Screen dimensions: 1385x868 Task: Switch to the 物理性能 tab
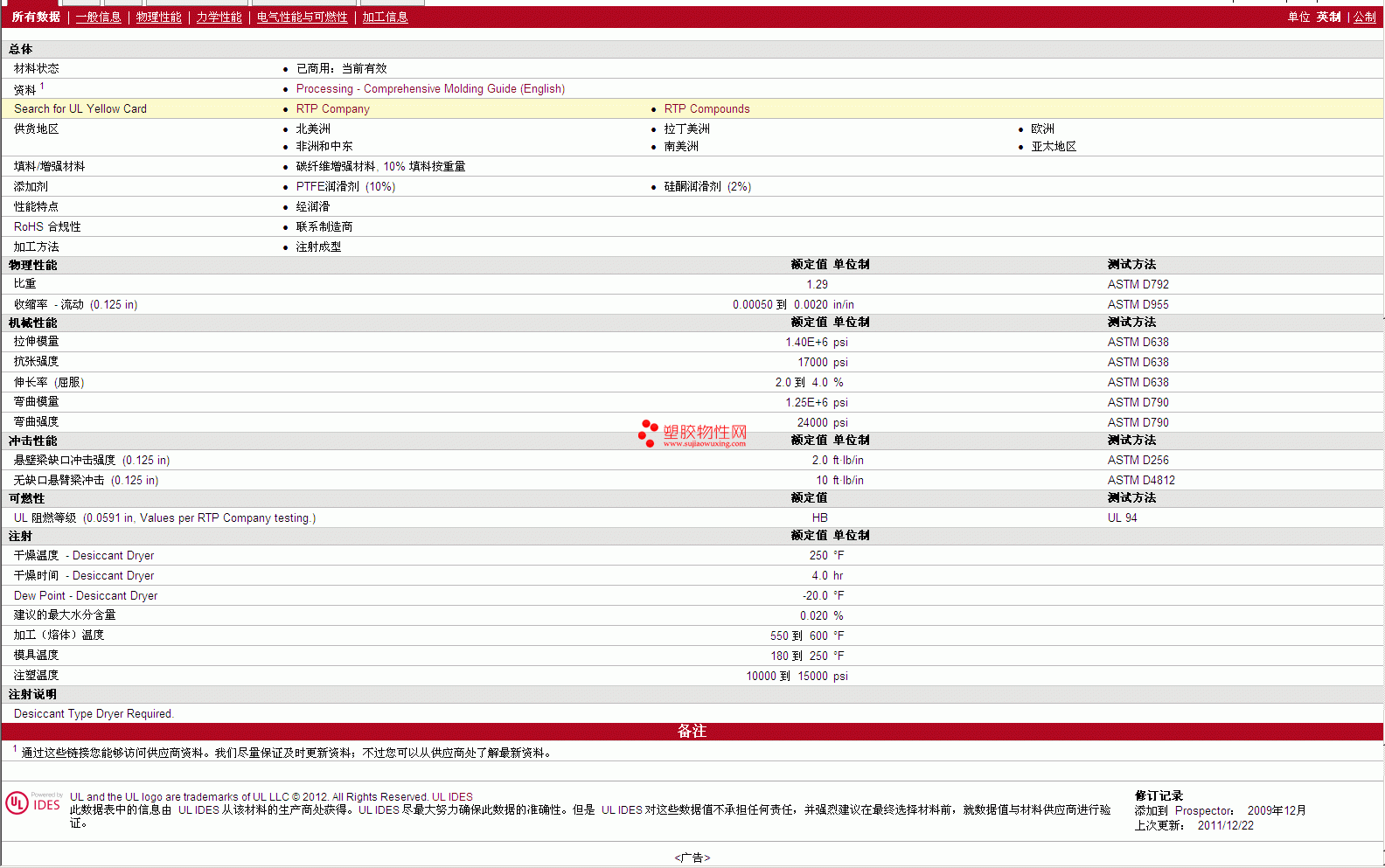pyautogui.click(x=158, y=17)
